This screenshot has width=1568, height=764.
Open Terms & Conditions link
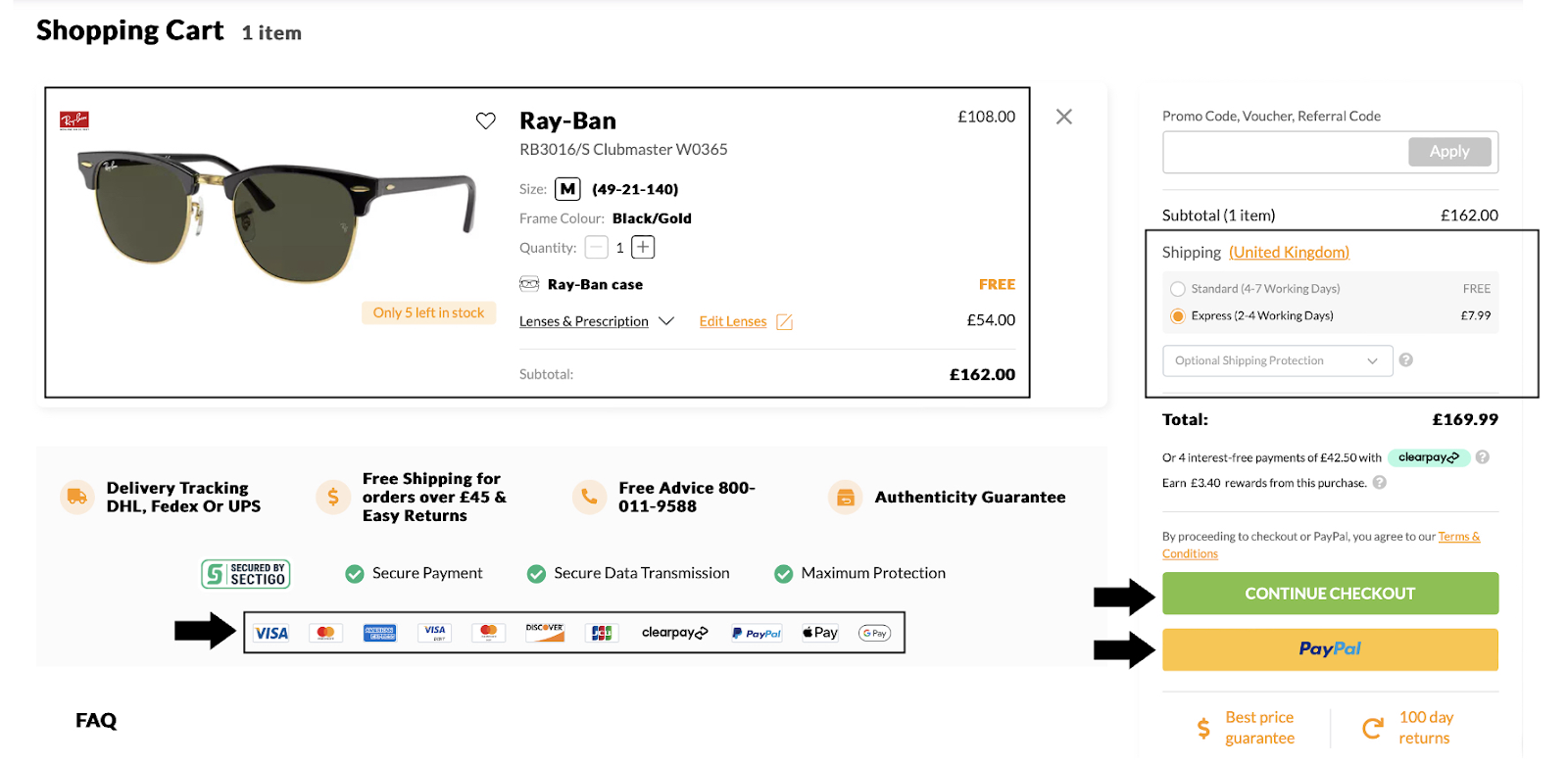pyautogui.click(x=1321, y=545)
